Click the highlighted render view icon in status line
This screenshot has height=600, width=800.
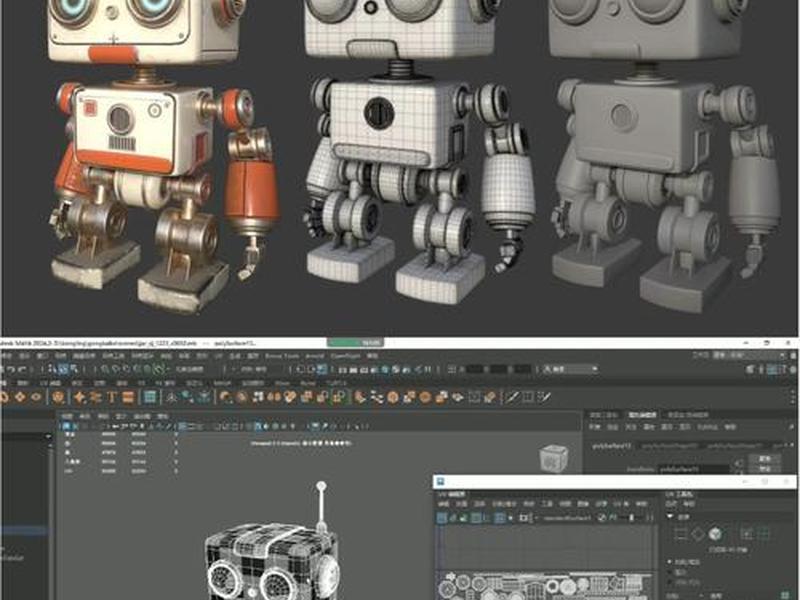click(322, 369)
